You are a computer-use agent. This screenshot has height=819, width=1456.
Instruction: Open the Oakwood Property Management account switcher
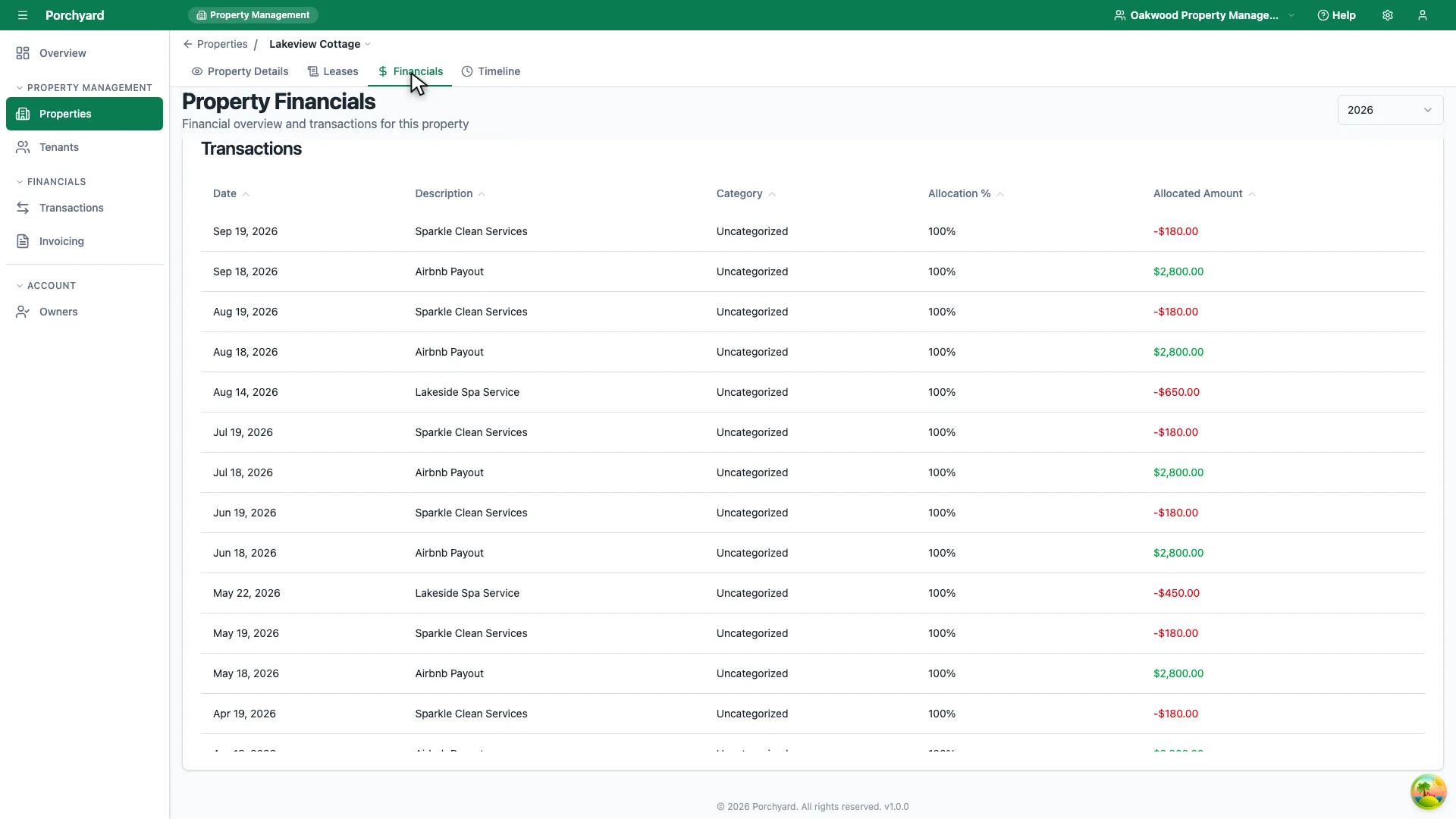click(x=1204, y=15)
